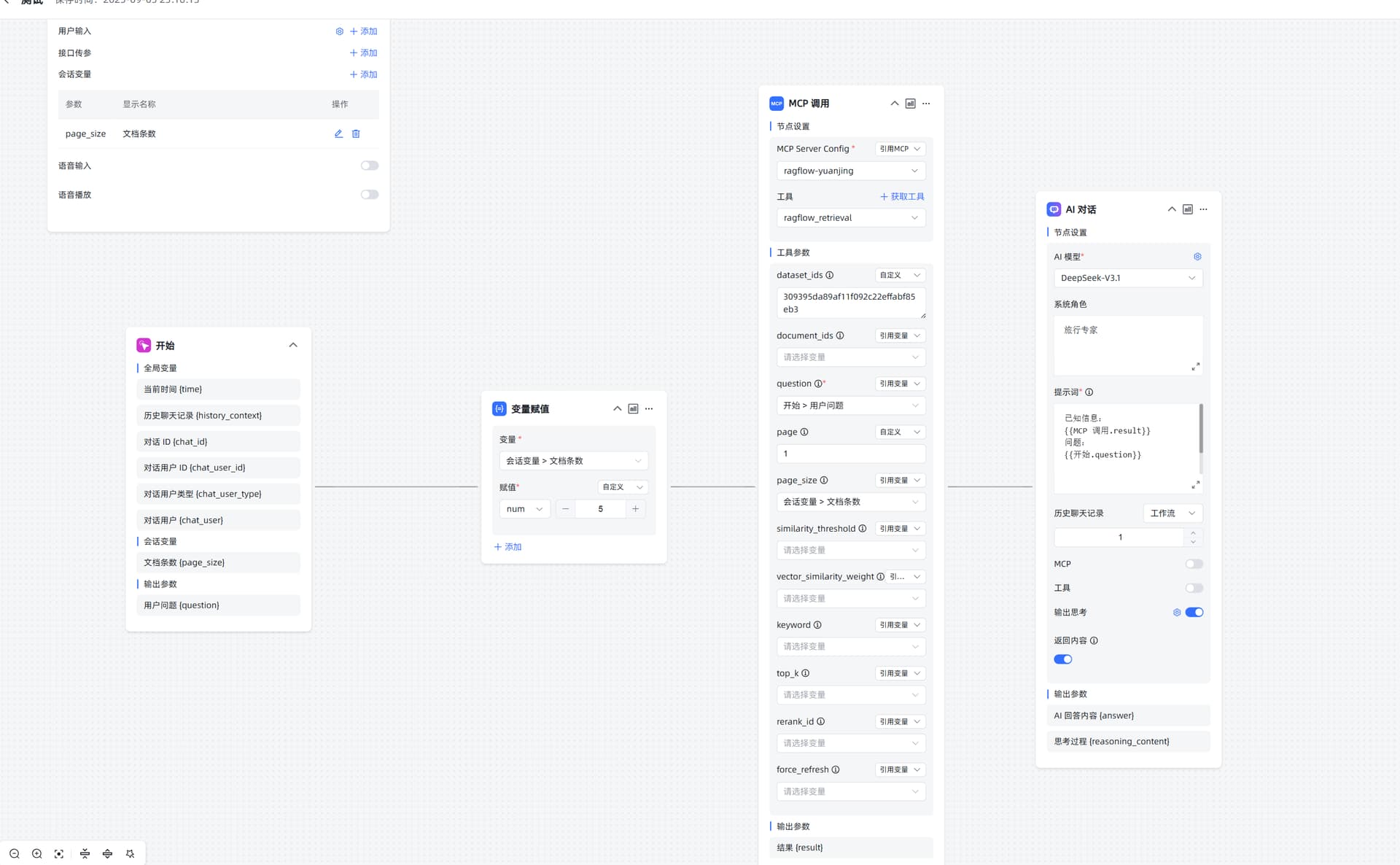
Task: Show 返回内容 info tooltip icon
Action: (1094, 640)
